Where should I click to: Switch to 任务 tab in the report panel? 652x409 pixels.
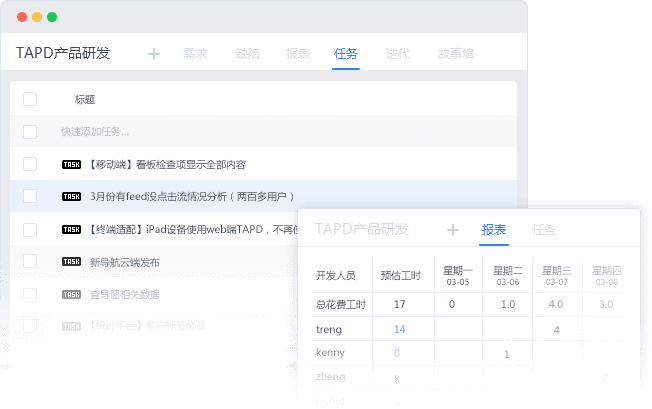click(543, 229)
